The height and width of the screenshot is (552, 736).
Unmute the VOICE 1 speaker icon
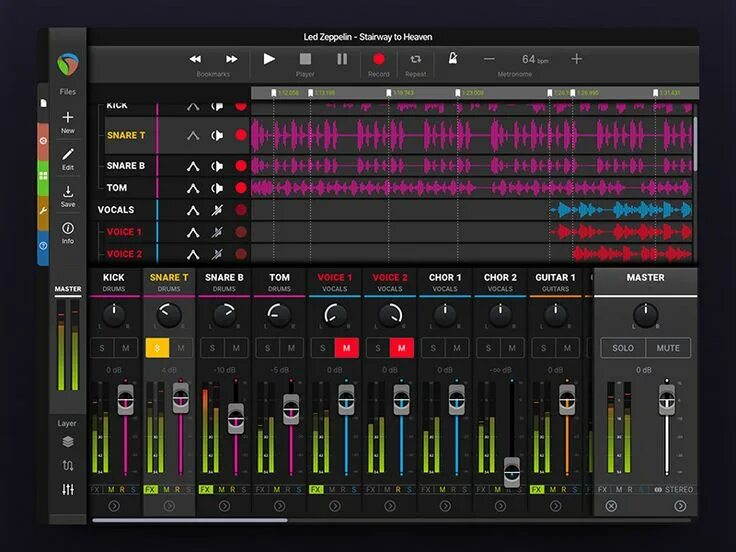pos(217,232)
